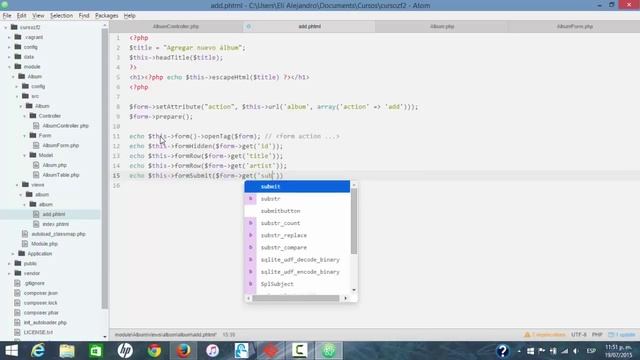Click the cursor position 15:35 indicator
This screenshot has width=640, height=360.
(229, 335)
